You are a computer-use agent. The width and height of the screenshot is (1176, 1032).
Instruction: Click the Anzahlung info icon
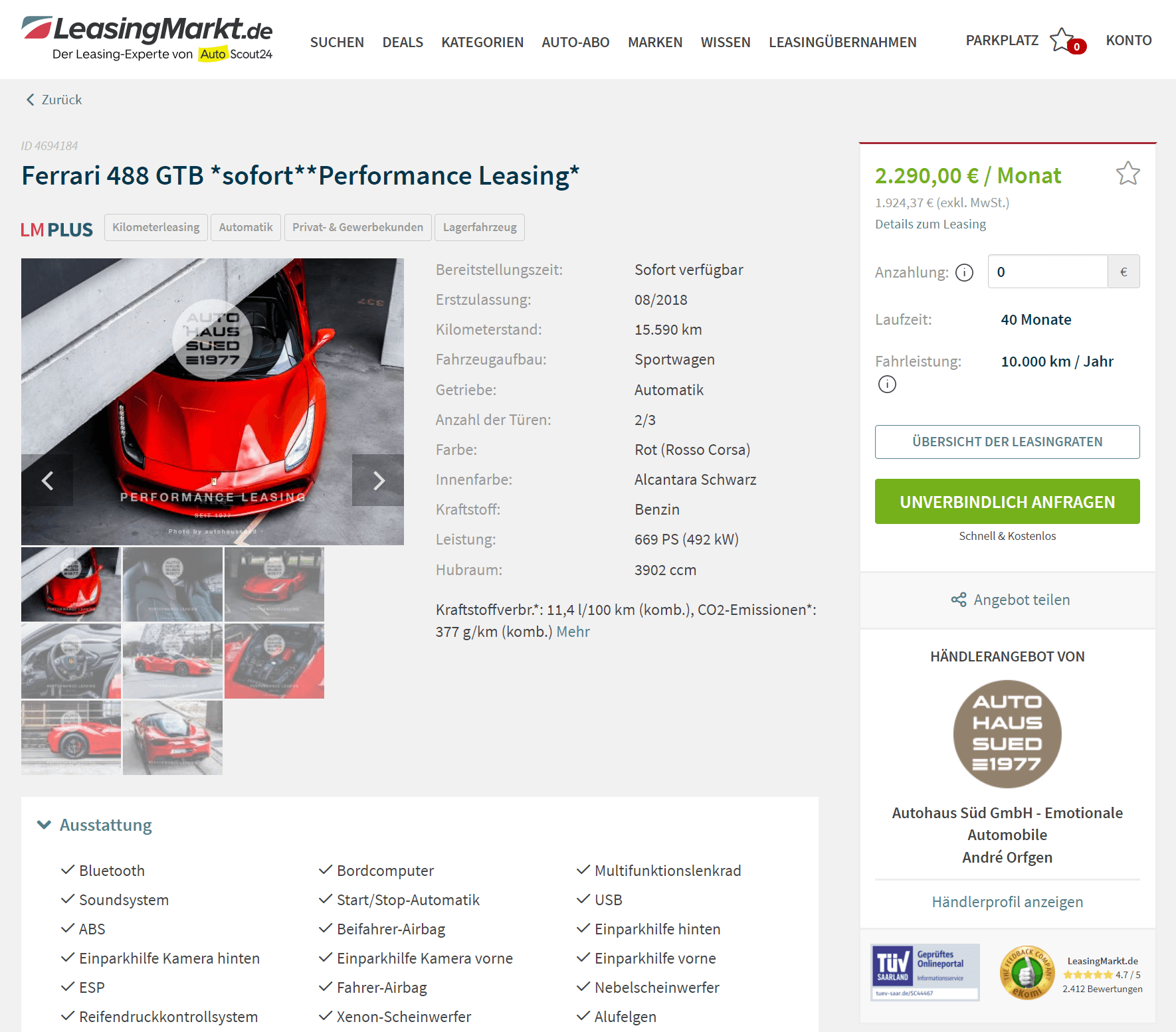(964, 272)
